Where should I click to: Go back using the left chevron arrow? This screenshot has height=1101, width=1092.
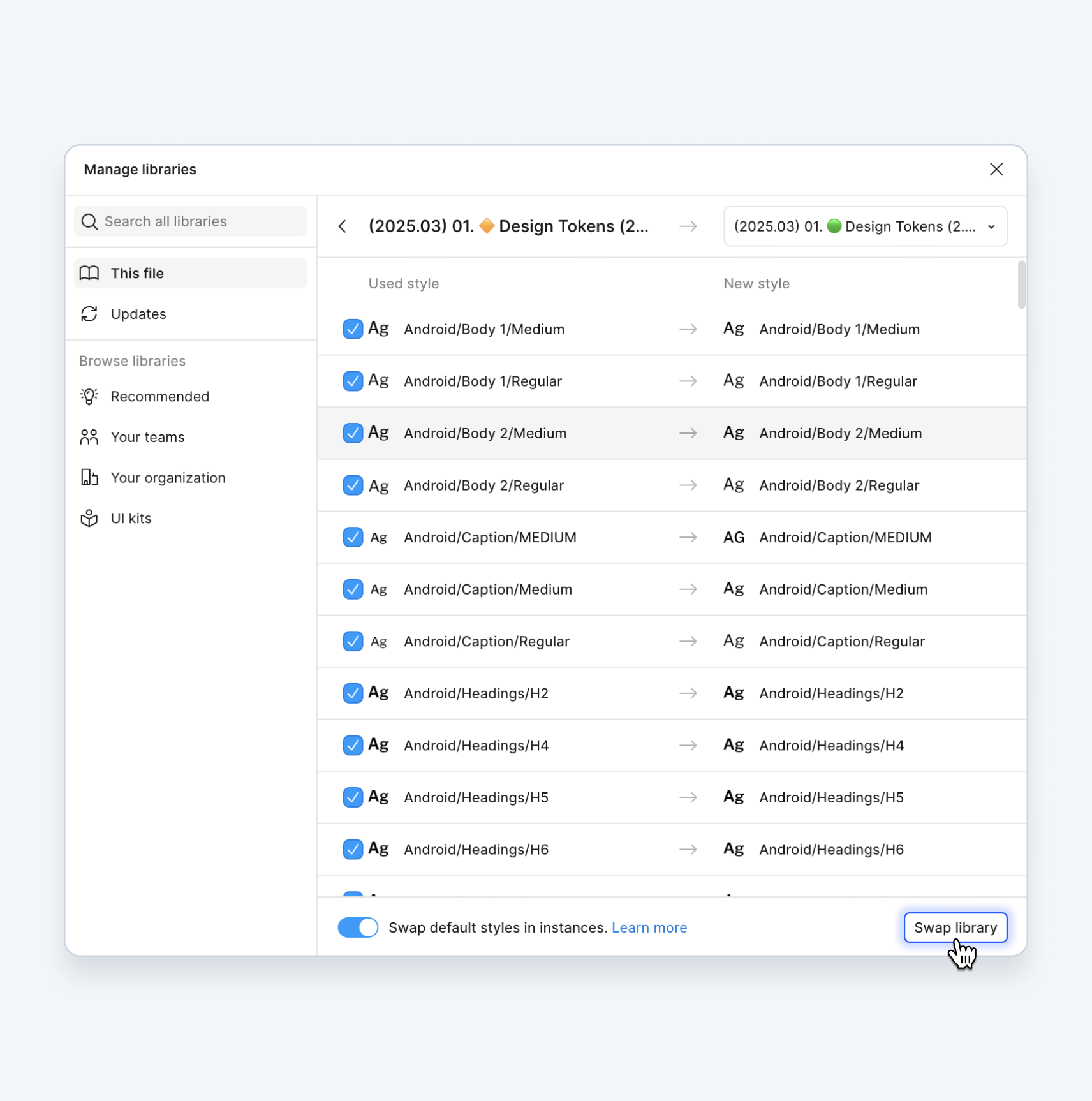tap(343, 226)
